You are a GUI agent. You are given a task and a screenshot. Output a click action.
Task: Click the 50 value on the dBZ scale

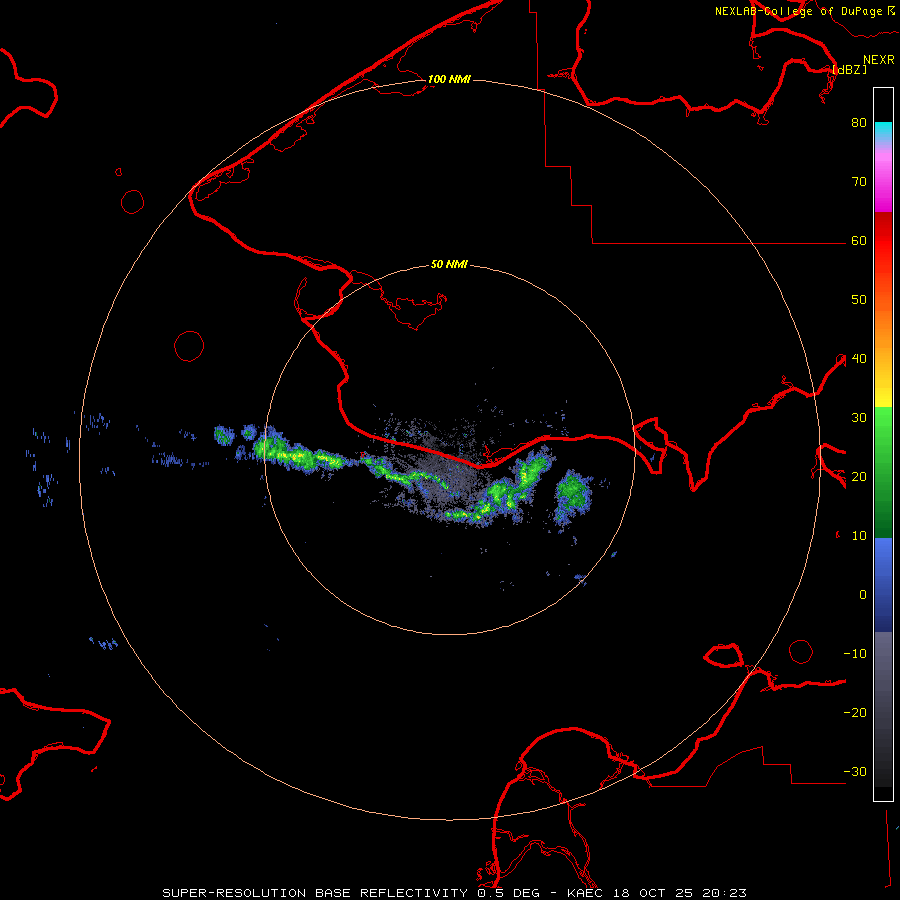tap(859, 300)
